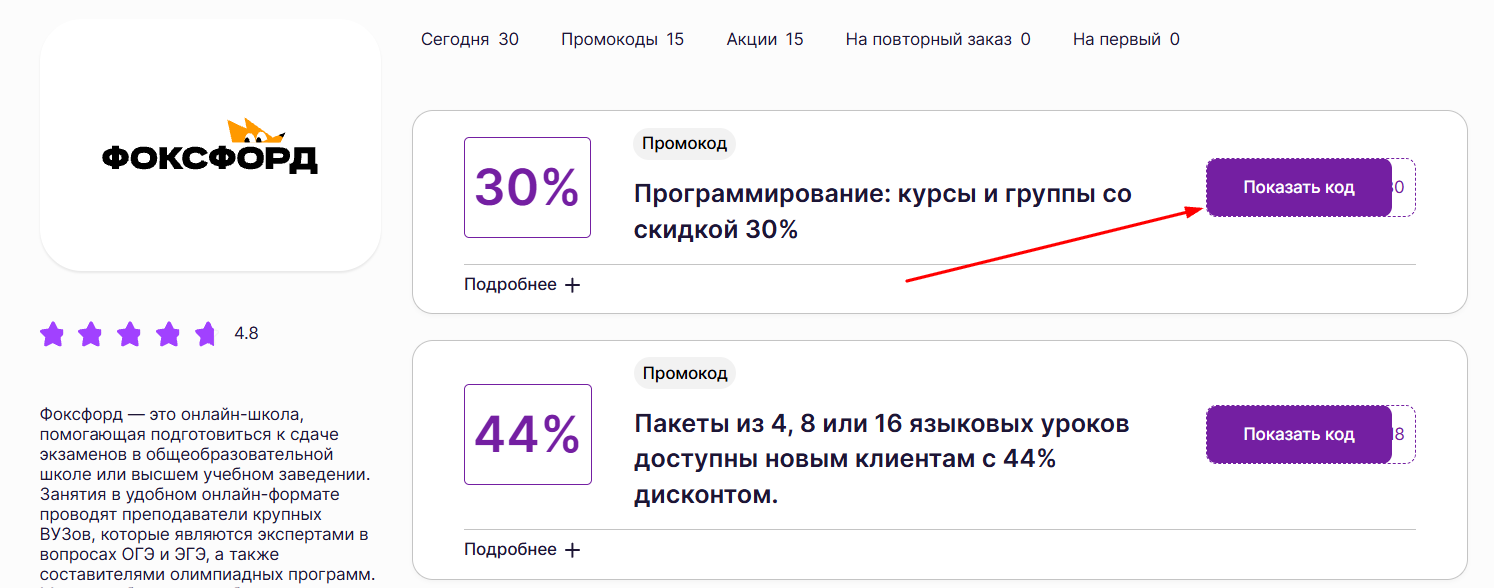The height and width of the screenshot is (588, 1494).
Task: Click the 4.8 rating value
Action: click(246, 333)
